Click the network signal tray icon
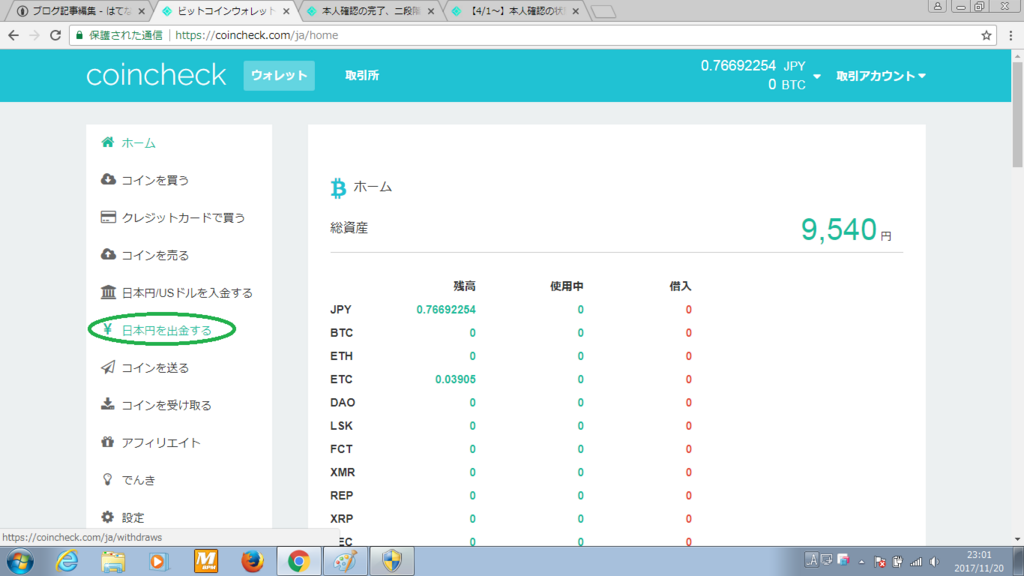 (916, 562)
